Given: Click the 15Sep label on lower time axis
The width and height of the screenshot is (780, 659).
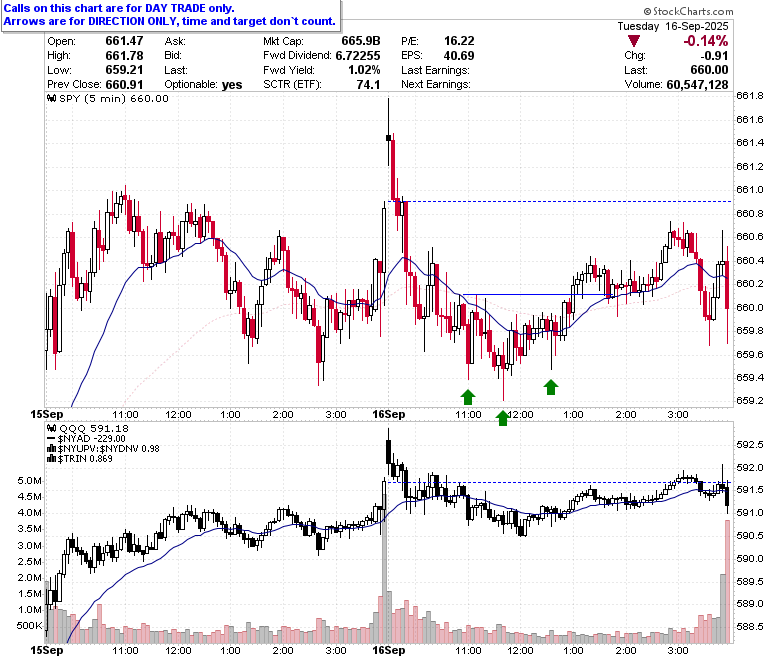Looking at the screenshot, I should 47,650.
